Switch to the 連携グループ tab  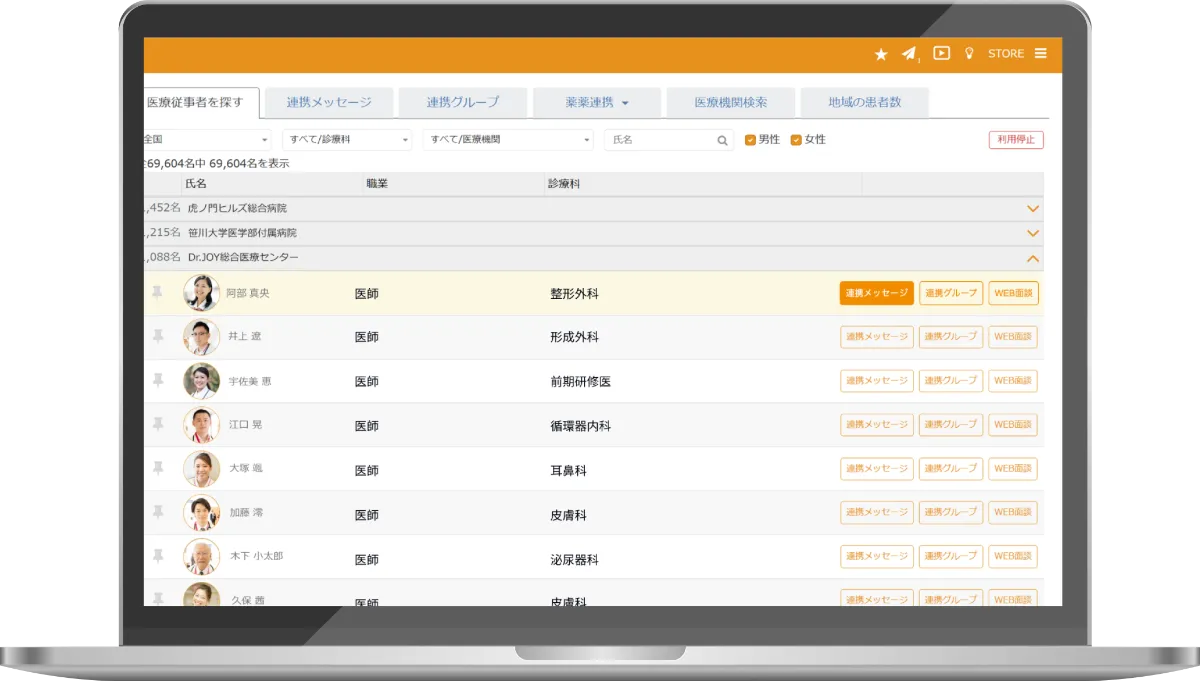(463, 102)
